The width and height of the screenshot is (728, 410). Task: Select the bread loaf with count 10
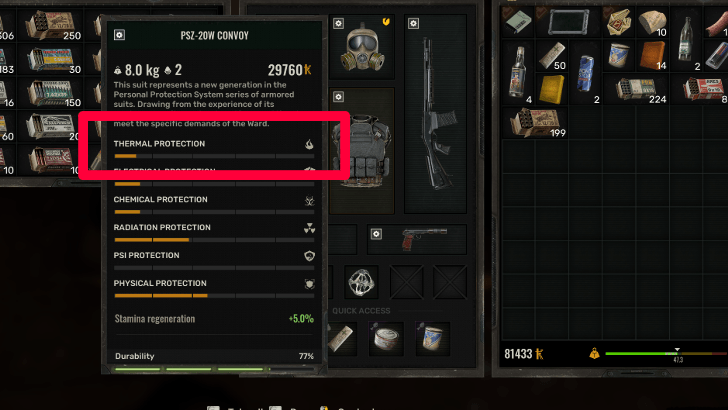click(652, 21)
